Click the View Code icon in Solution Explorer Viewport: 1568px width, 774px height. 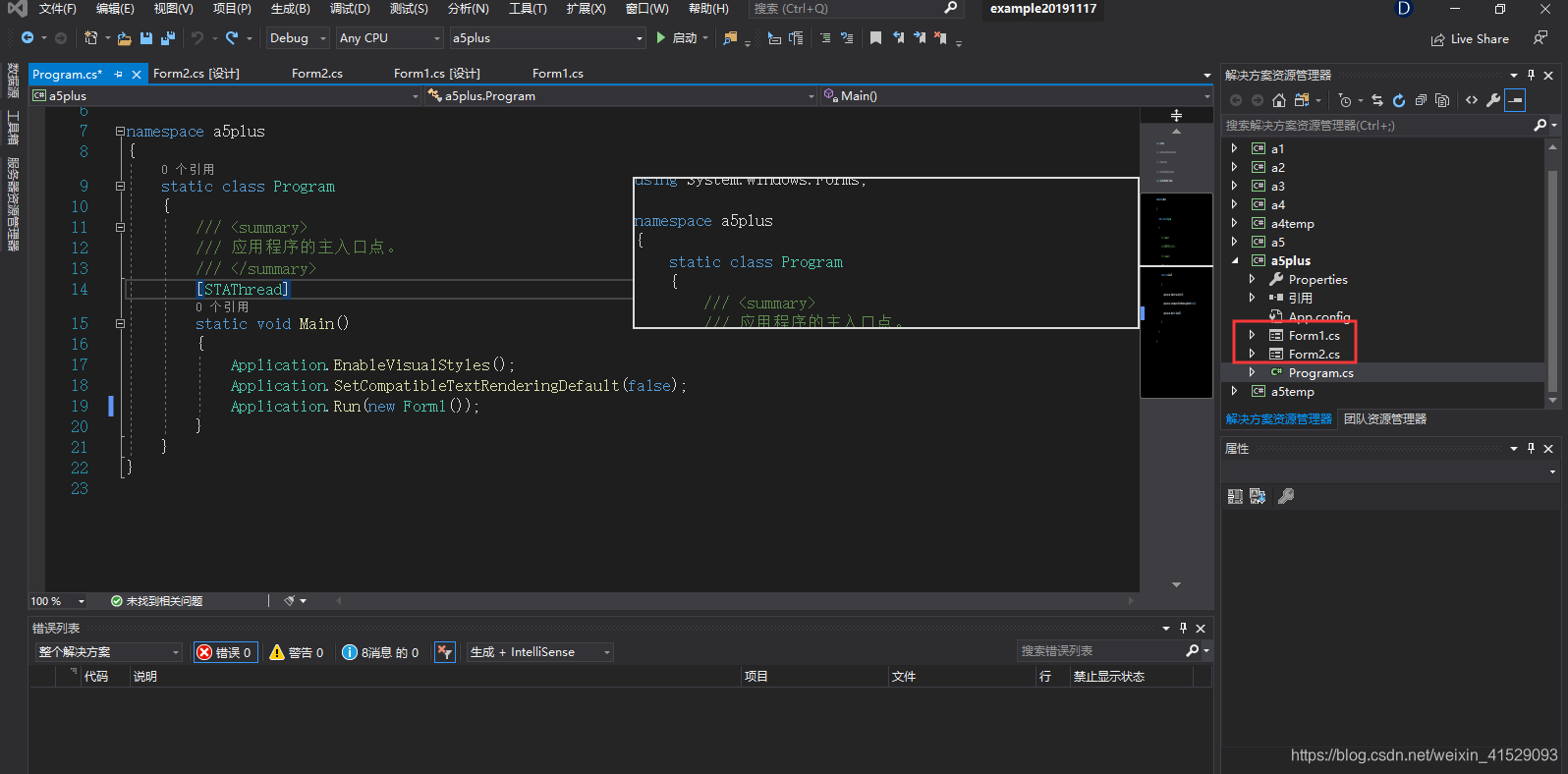click(x=1472, y=100)
